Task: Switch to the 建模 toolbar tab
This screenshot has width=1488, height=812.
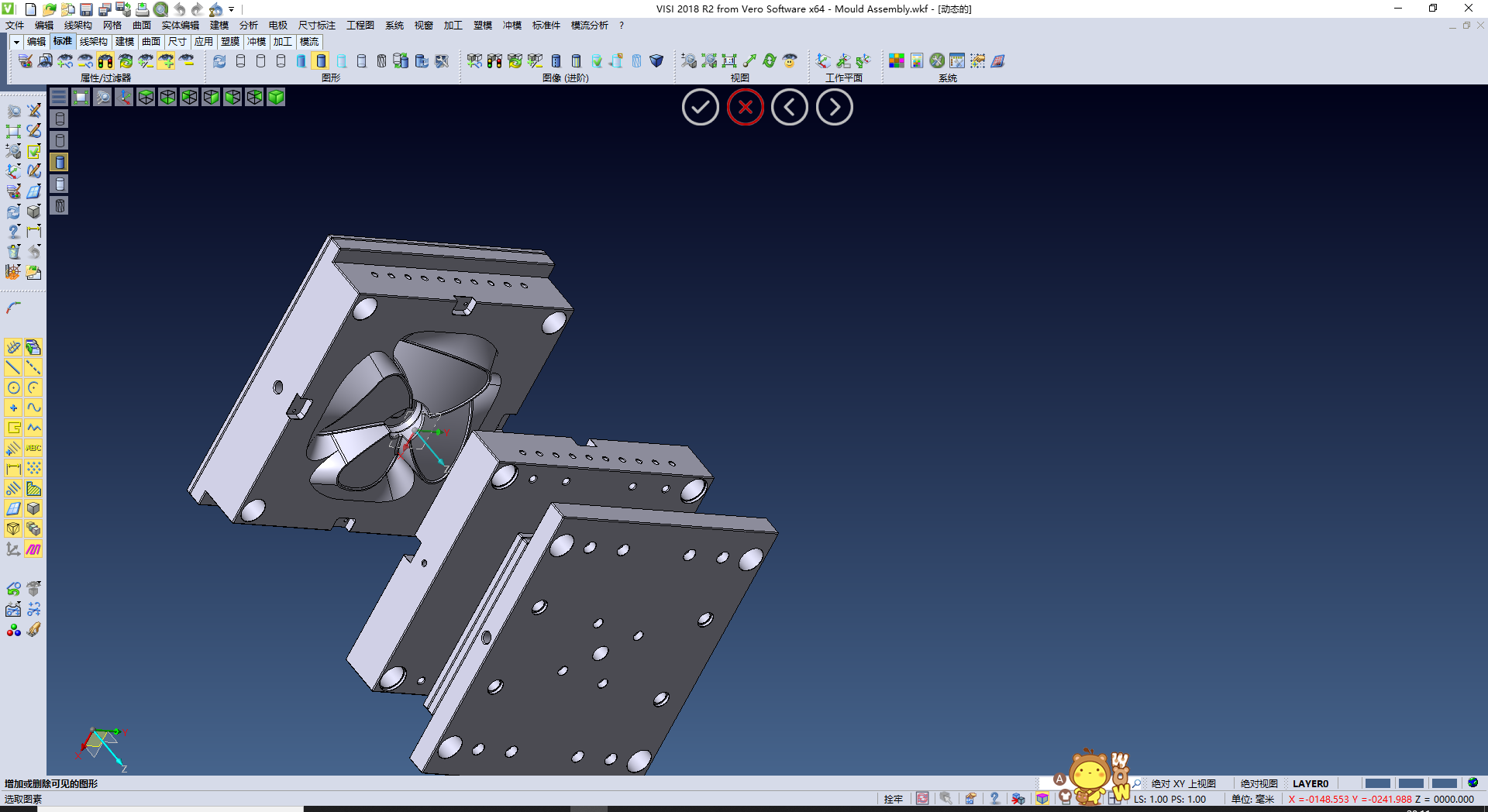Action: 124,42
